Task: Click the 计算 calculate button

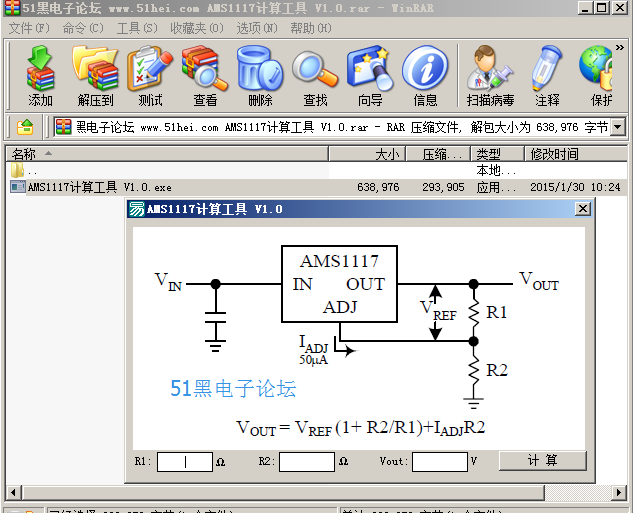Action: pyautogui.click(x=543, y=461)
